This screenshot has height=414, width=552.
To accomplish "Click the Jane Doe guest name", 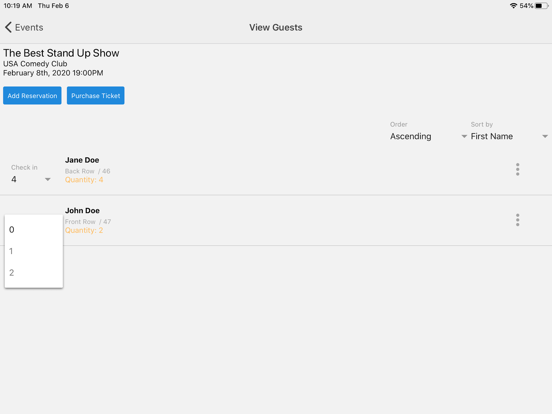I will click(82, 160).
